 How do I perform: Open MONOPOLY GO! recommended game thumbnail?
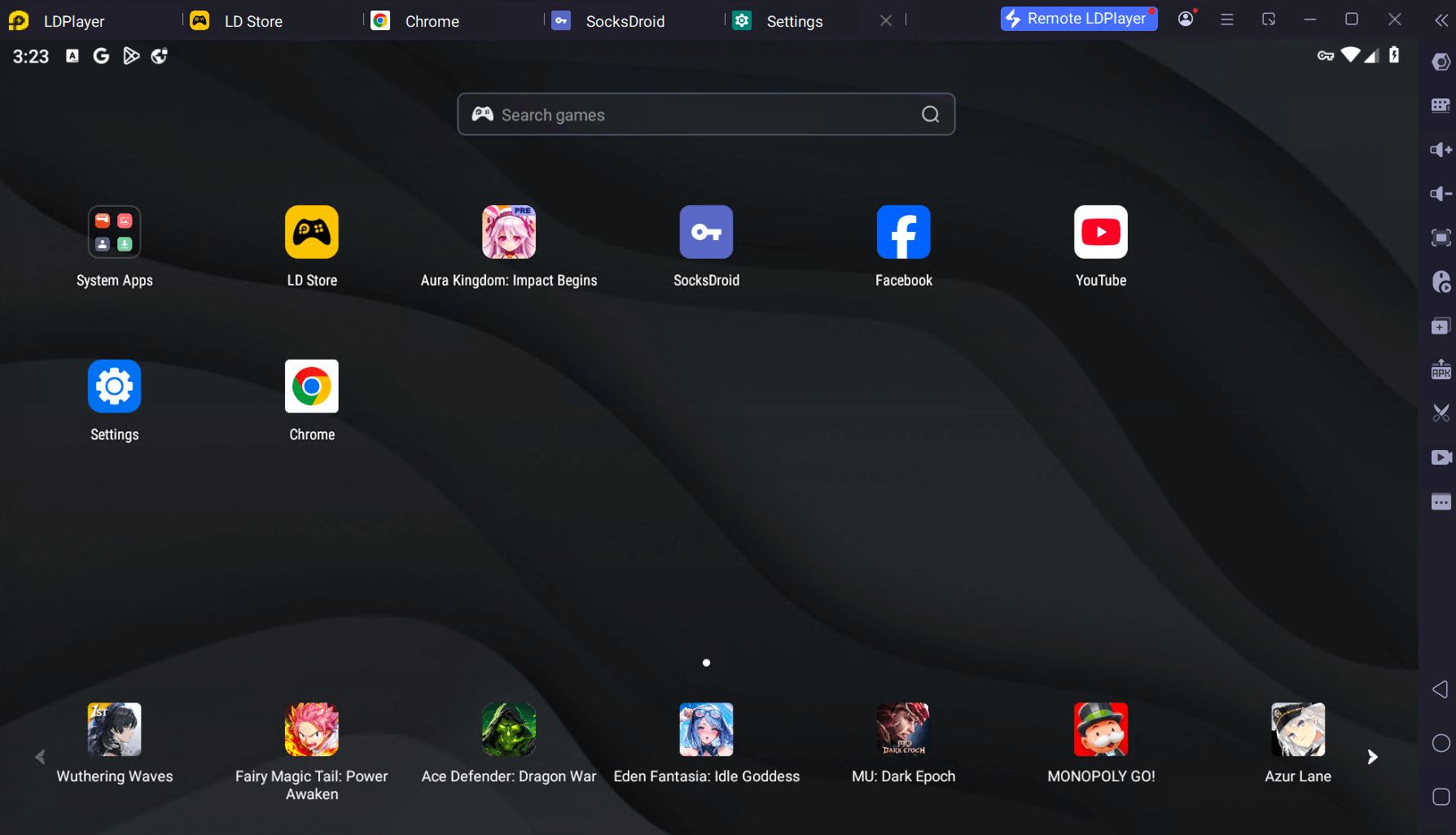[1100, 730]
